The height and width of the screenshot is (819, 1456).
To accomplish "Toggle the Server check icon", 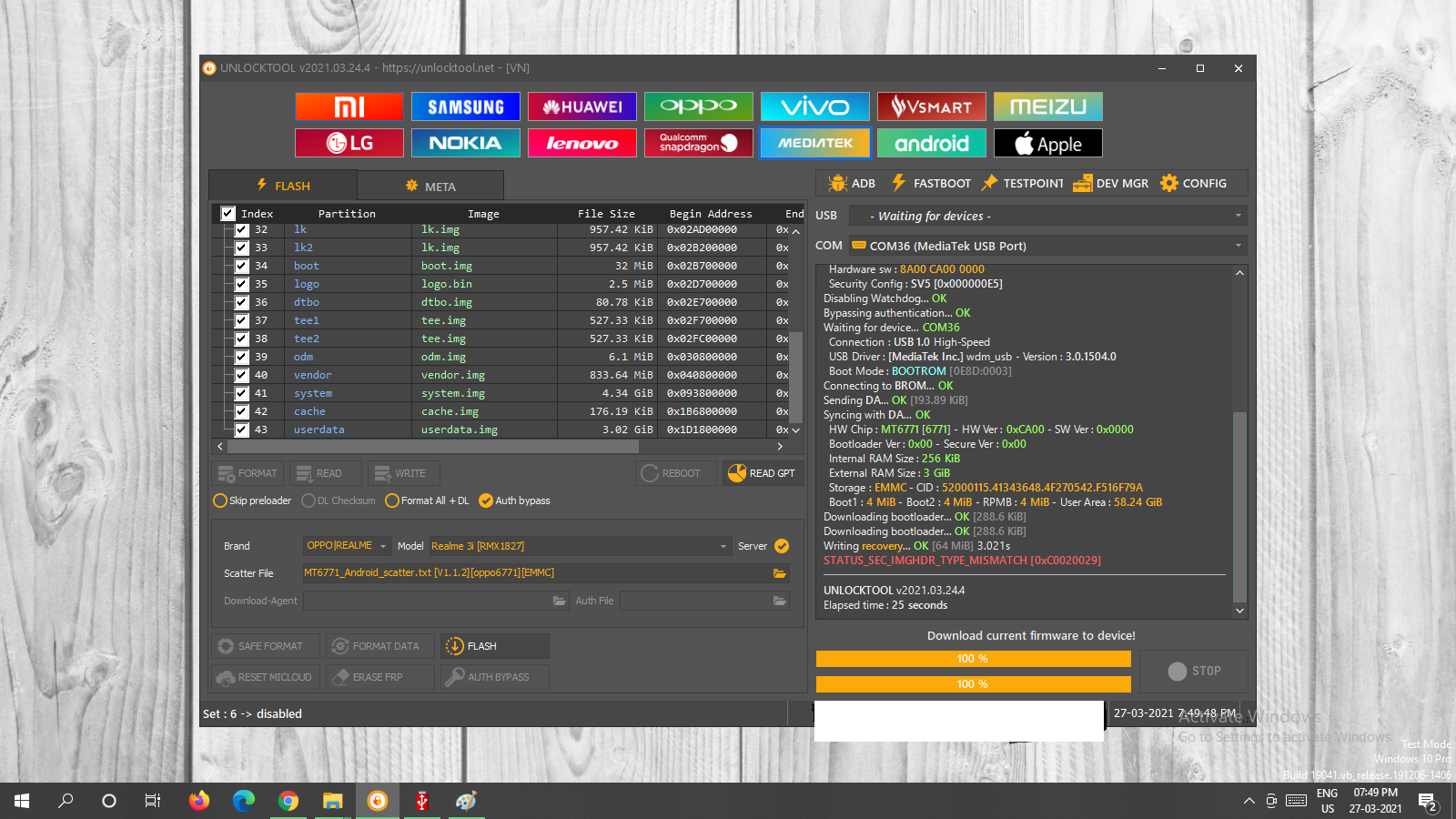I will pyautogui.click(x=782, y=546).
